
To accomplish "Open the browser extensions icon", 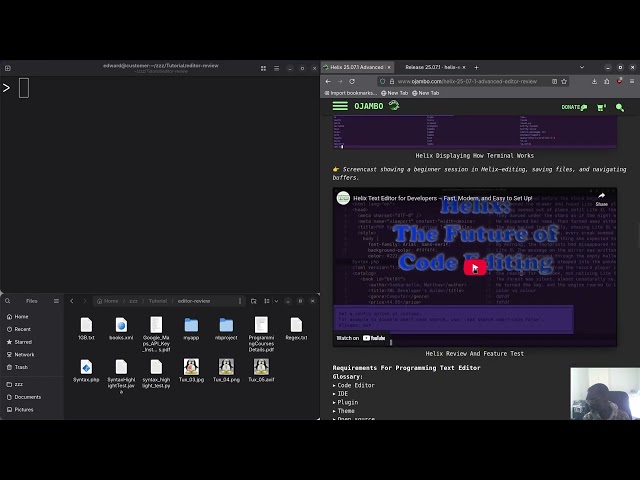I will (607, 81).
